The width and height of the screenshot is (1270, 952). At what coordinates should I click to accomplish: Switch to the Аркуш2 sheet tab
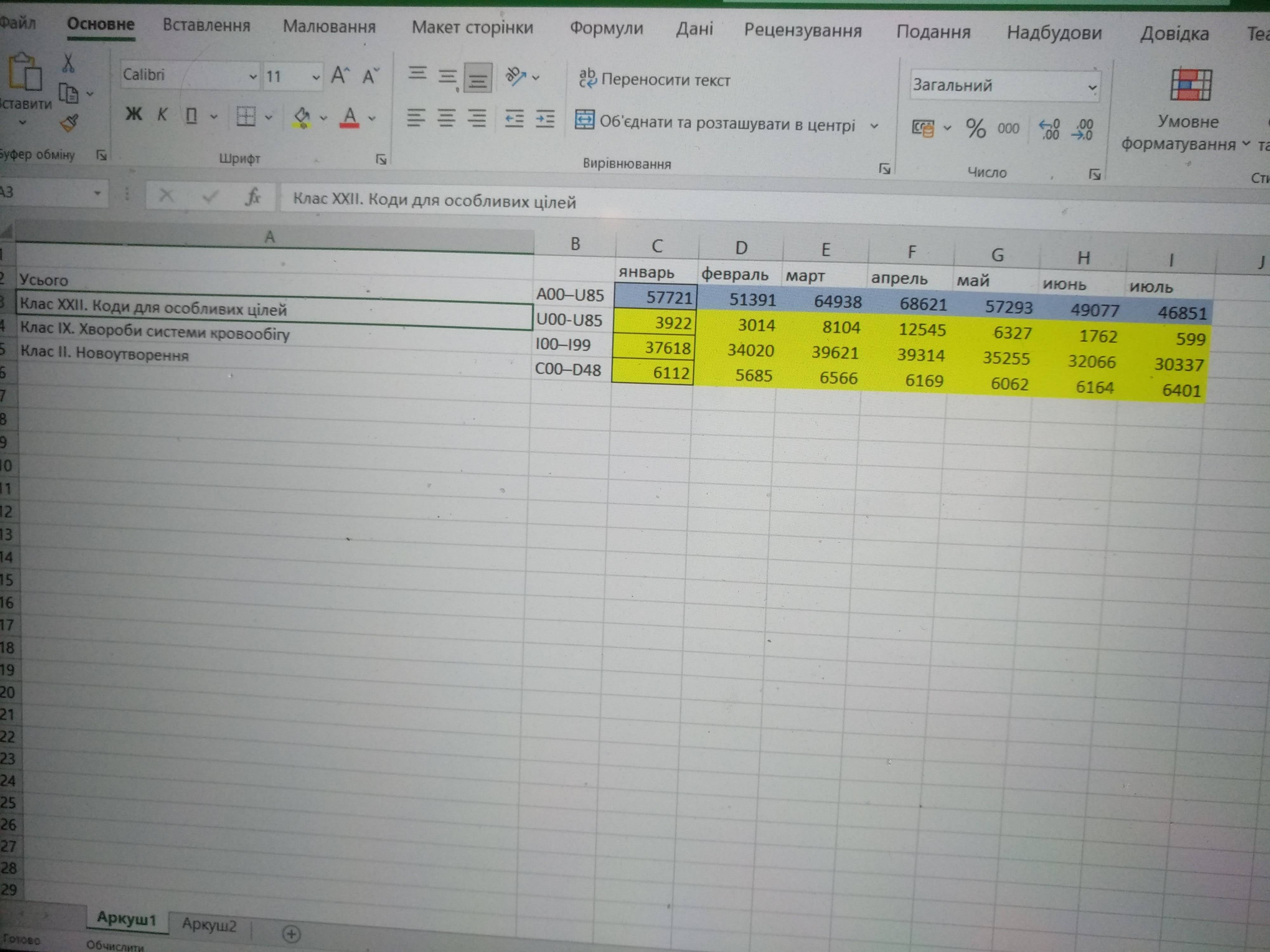(x=209, y=924)
